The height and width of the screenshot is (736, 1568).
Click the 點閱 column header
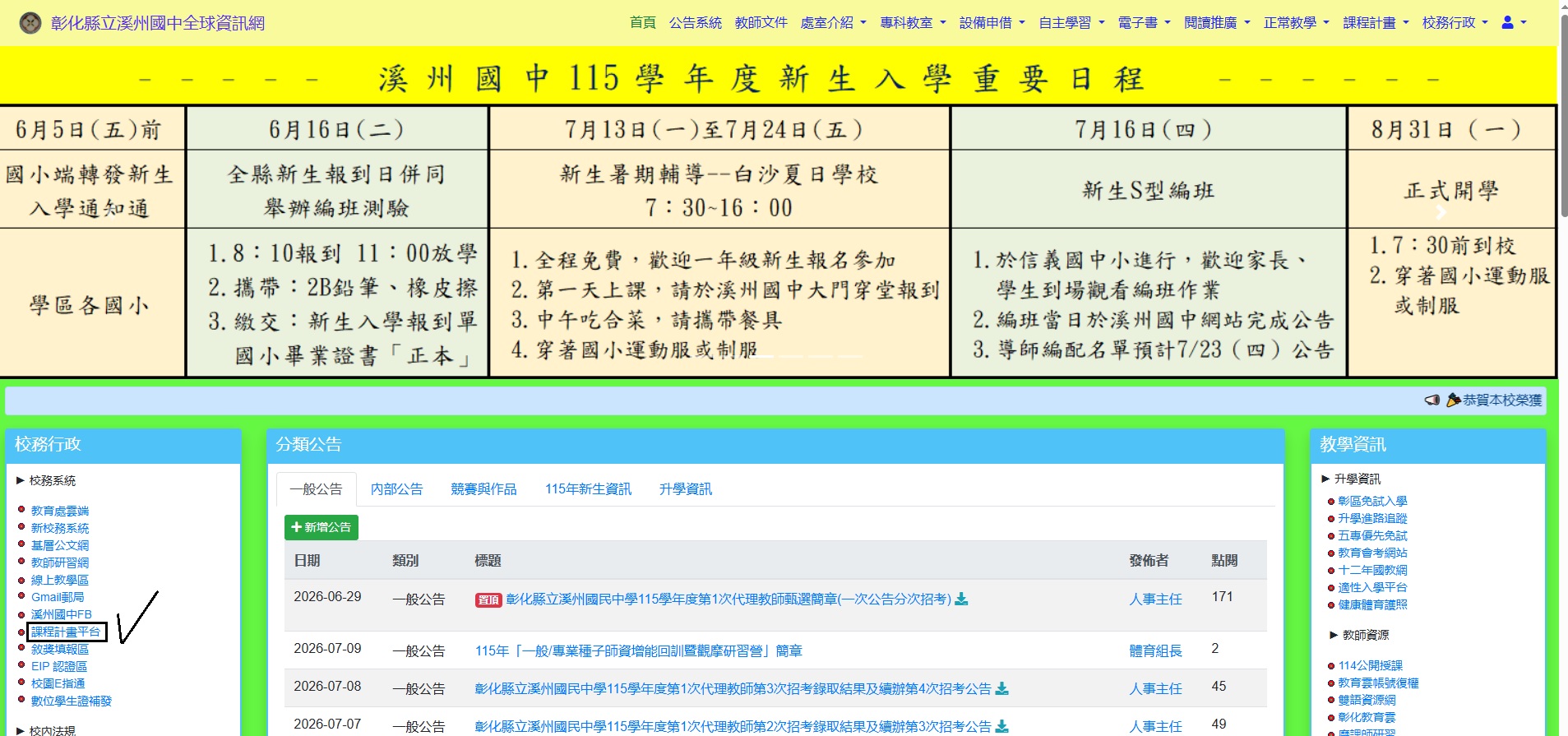pyautogui.click(x=1224, y=561)
